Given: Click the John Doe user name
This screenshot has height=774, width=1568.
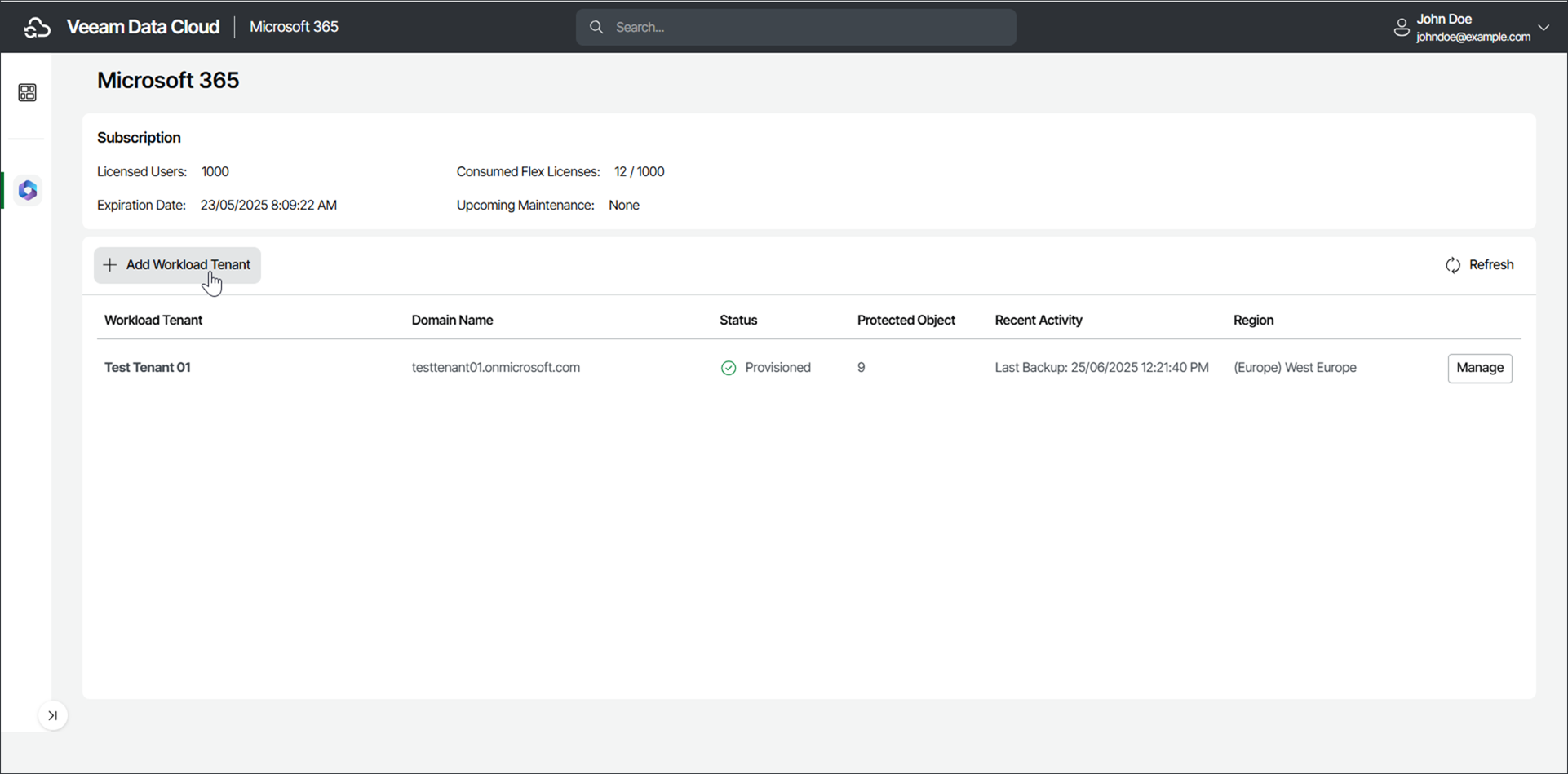Looking at the screenshot, I should pos(1444,19).
